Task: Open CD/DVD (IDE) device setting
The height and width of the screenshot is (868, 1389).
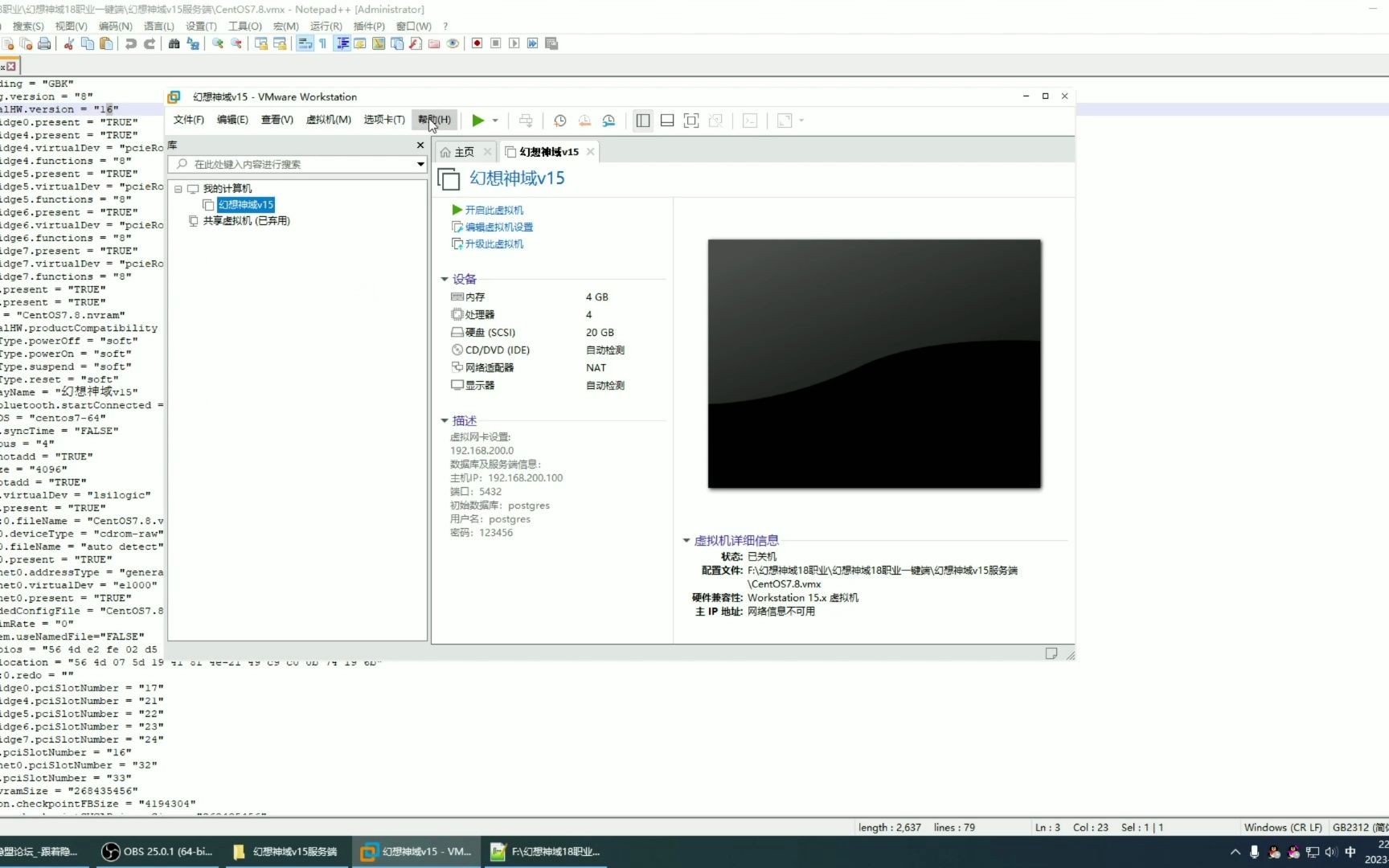Action: [537, 350]
